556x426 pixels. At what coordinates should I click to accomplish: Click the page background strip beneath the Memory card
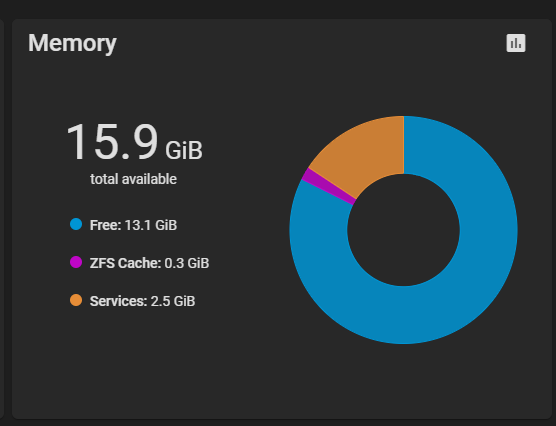[x=278, y=423]
